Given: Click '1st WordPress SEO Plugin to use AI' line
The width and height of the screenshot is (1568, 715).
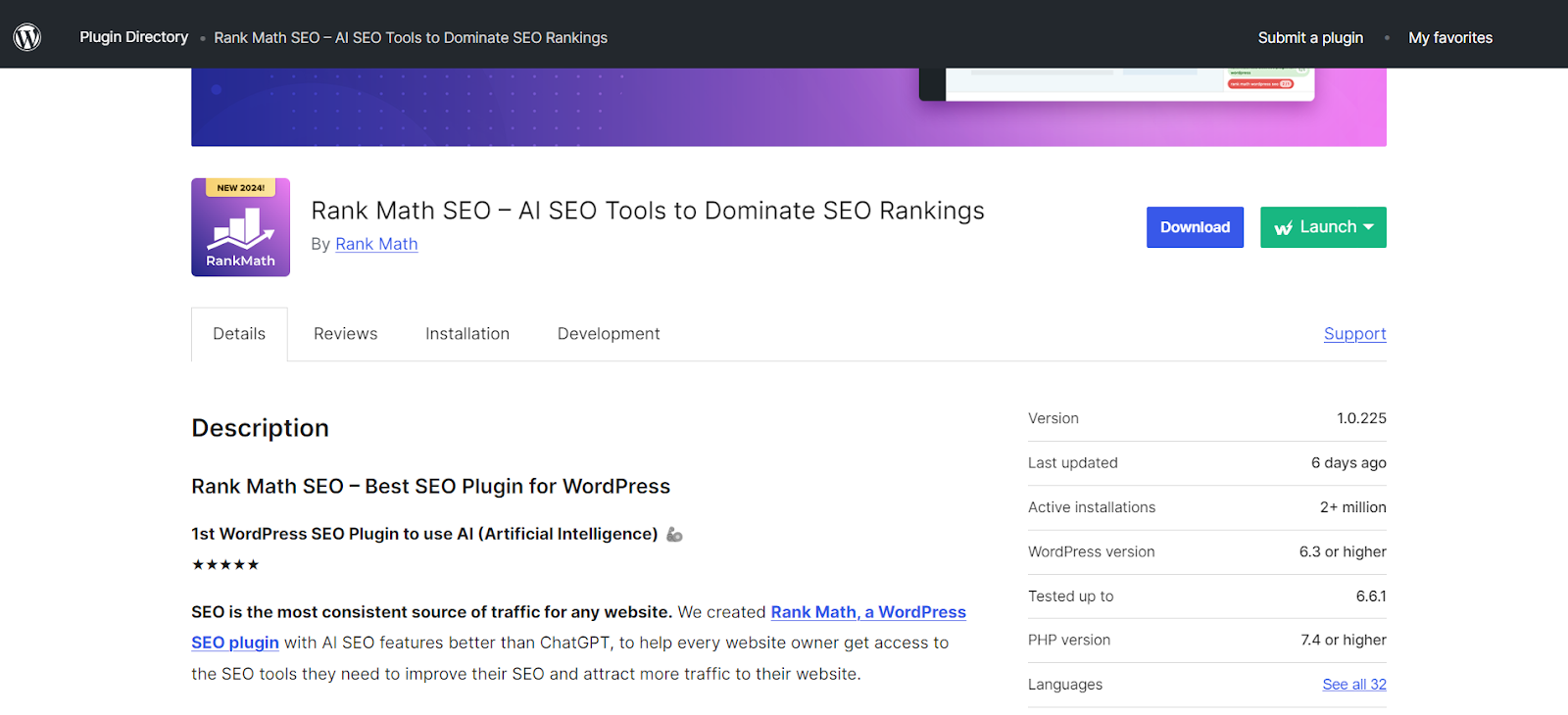Looking at the screenshot, I should [424, 534].
